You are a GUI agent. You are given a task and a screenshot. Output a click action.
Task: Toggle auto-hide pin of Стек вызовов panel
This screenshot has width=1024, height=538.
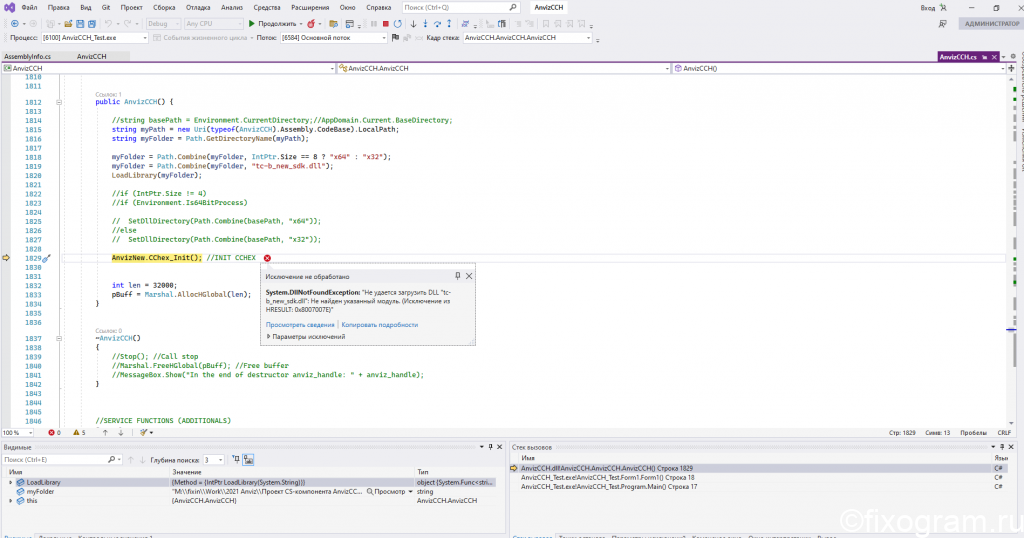[1002, 447]
